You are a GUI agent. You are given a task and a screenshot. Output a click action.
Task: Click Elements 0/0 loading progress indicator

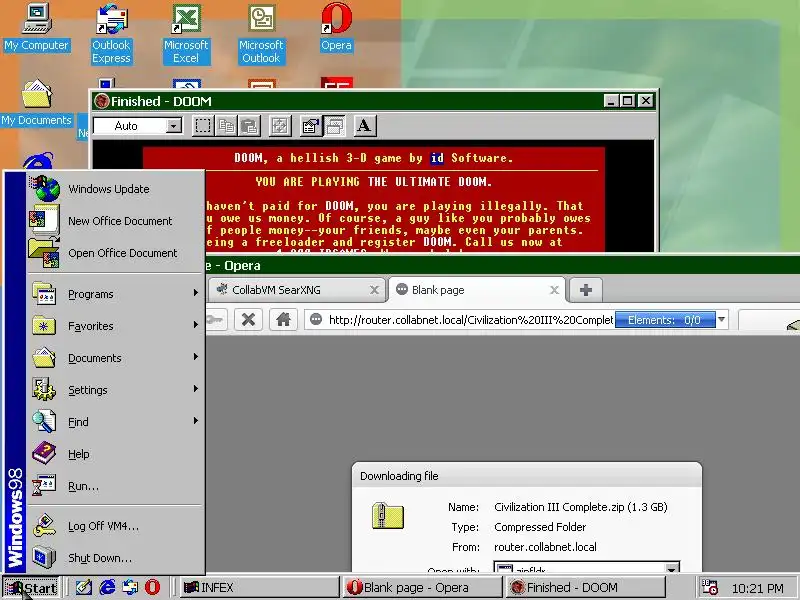point(665,320)
